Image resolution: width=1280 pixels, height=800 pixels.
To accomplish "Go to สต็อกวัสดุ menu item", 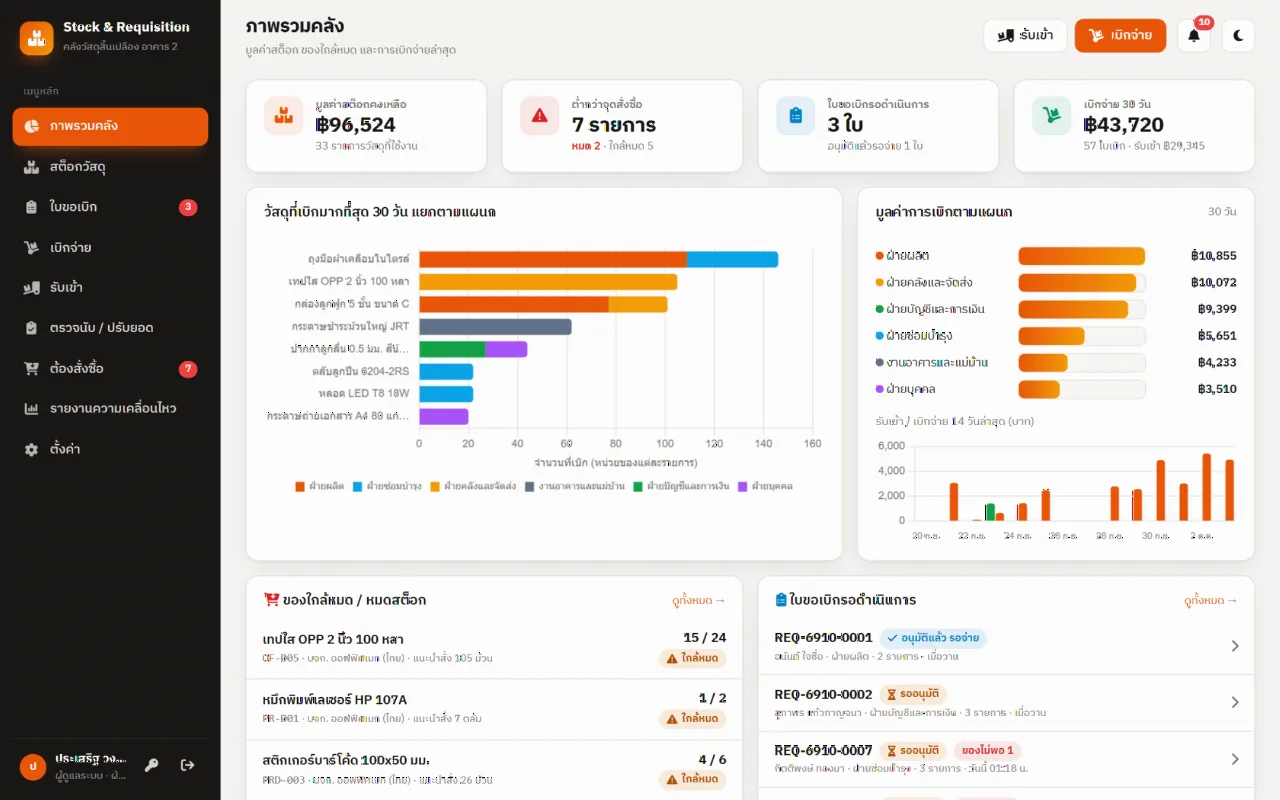I will [110, 167].
